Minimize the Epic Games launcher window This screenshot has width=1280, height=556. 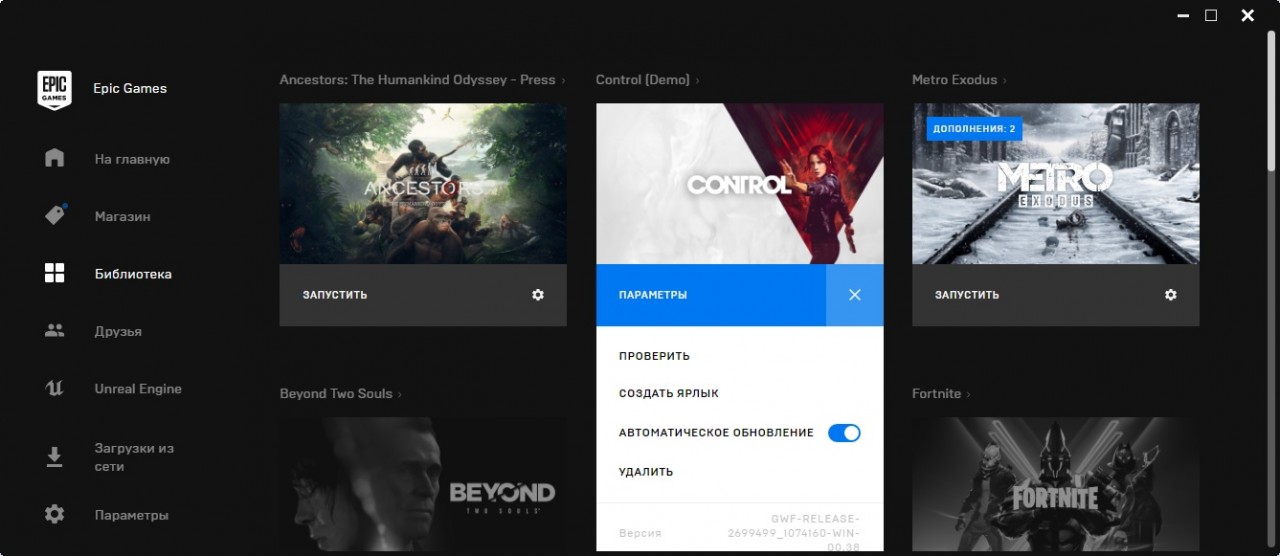(1184, 15)
